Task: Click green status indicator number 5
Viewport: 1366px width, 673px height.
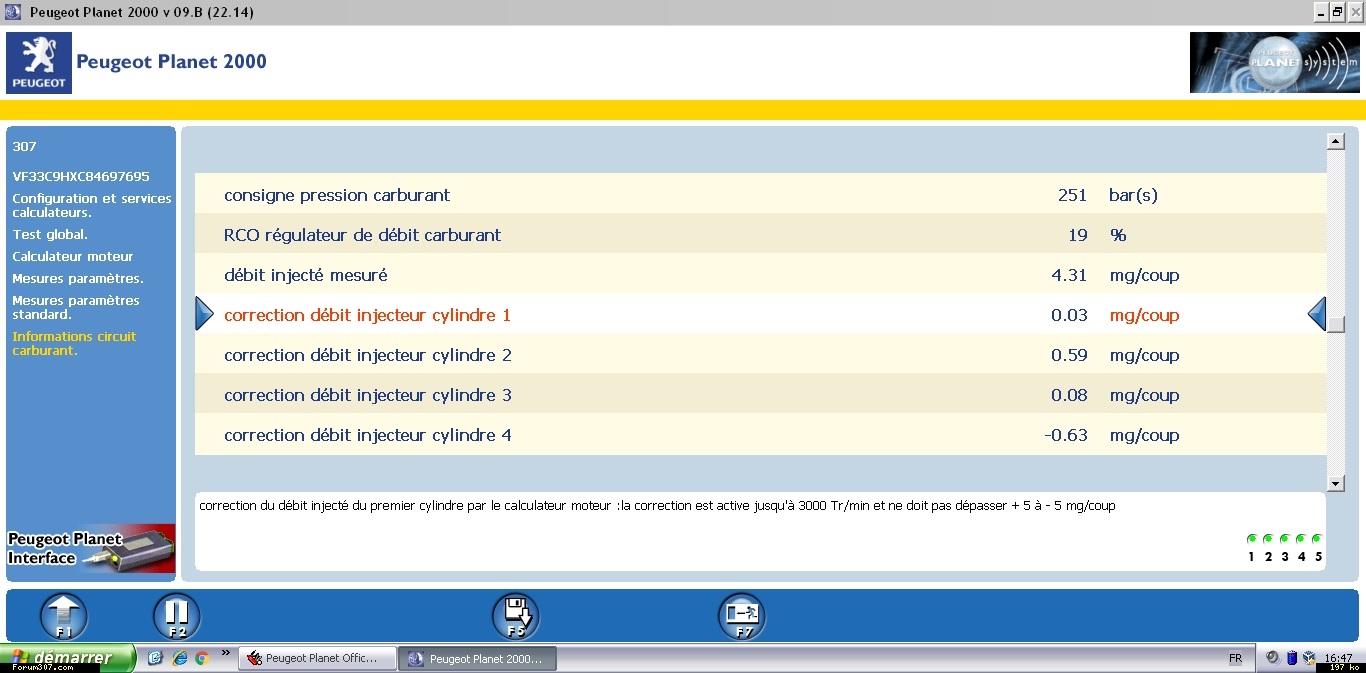Action: (1317, 539)
